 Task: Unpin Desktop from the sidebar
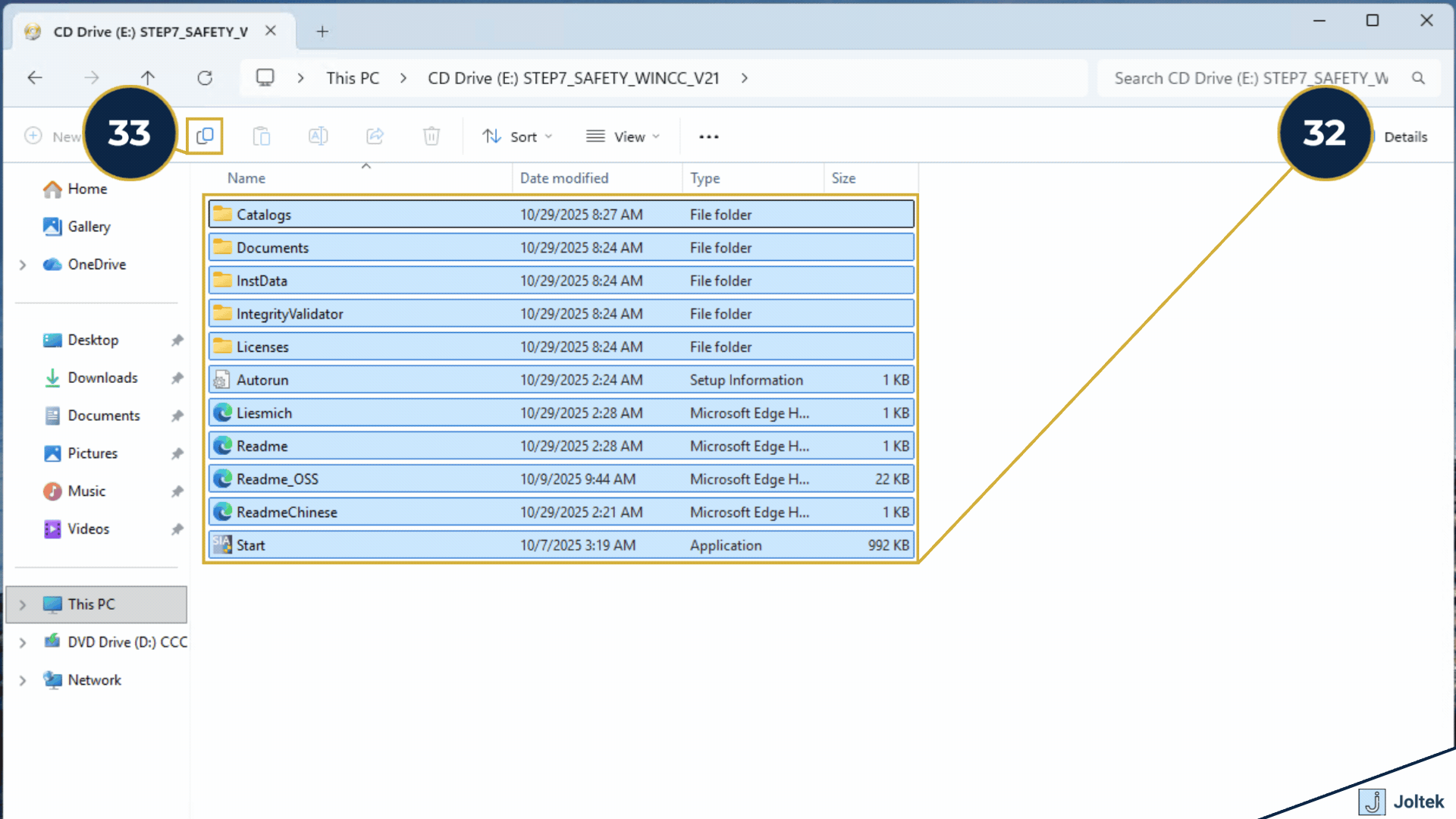tap(176, 340)
